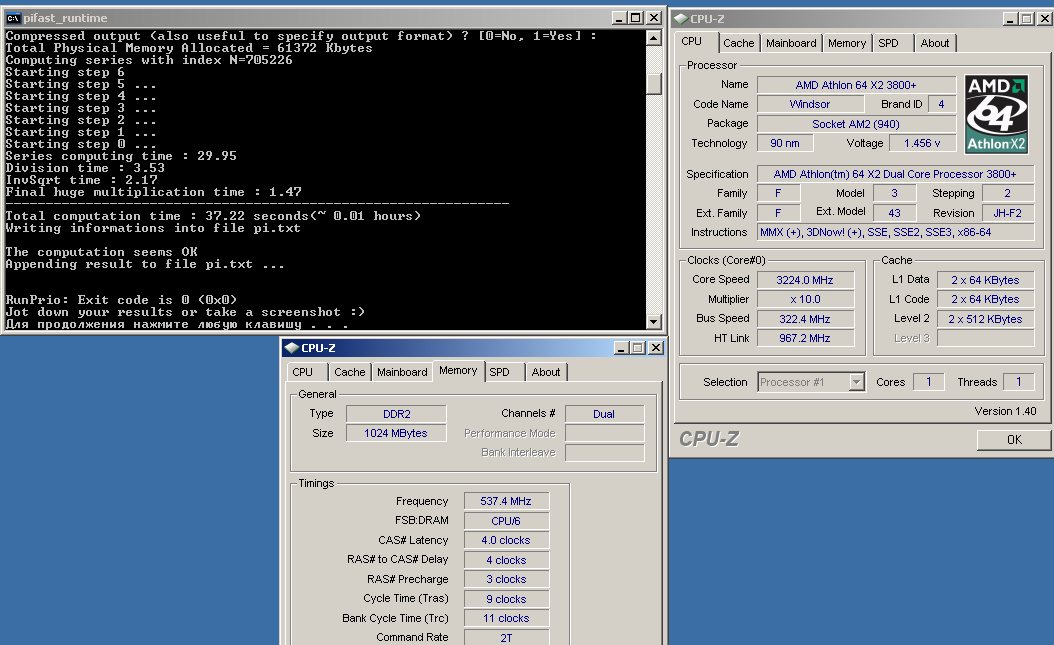The image size is (1054, 645).
Task: Click the CAS# Latency value '4.0 clocks'
Action: [506, 540]
